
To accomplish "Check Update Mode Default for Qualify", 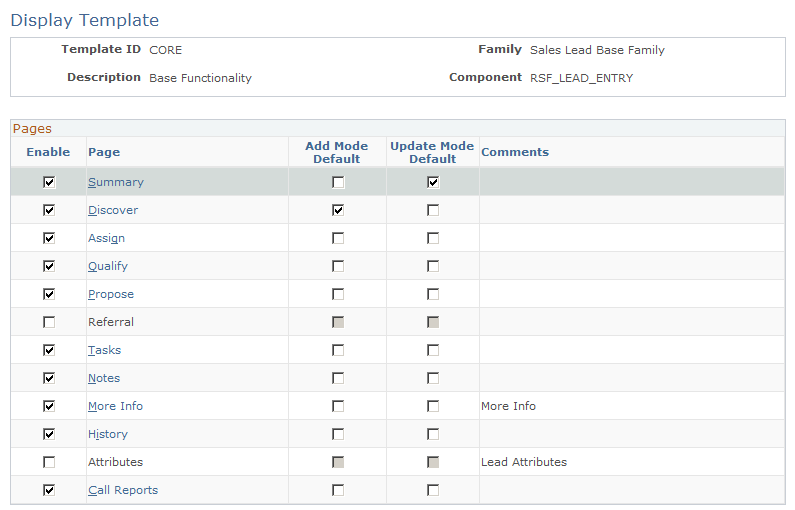I will 433,266.
